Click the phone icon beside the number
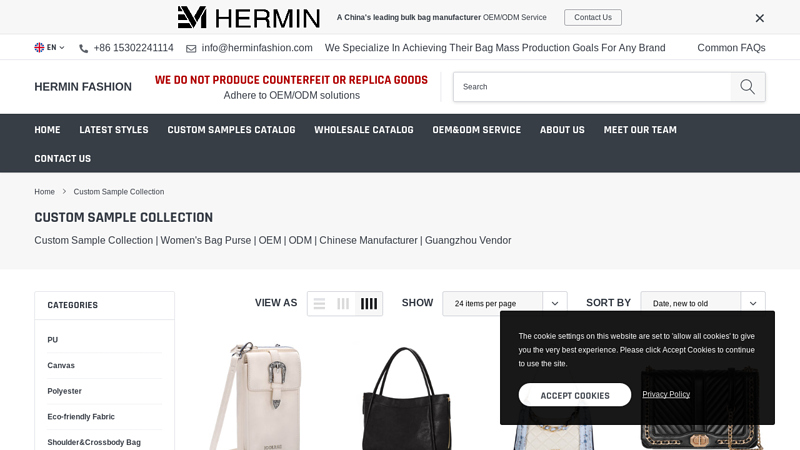The width and height of the screenshot is (800, 450). tap(84, 48)
